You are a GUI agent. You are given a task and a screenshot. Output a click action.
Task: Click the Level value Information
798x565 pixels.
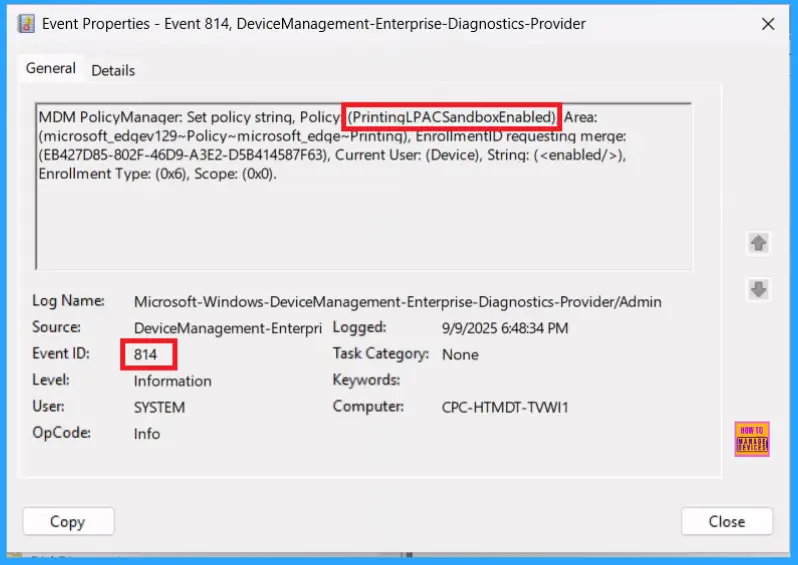coord(173,381)
